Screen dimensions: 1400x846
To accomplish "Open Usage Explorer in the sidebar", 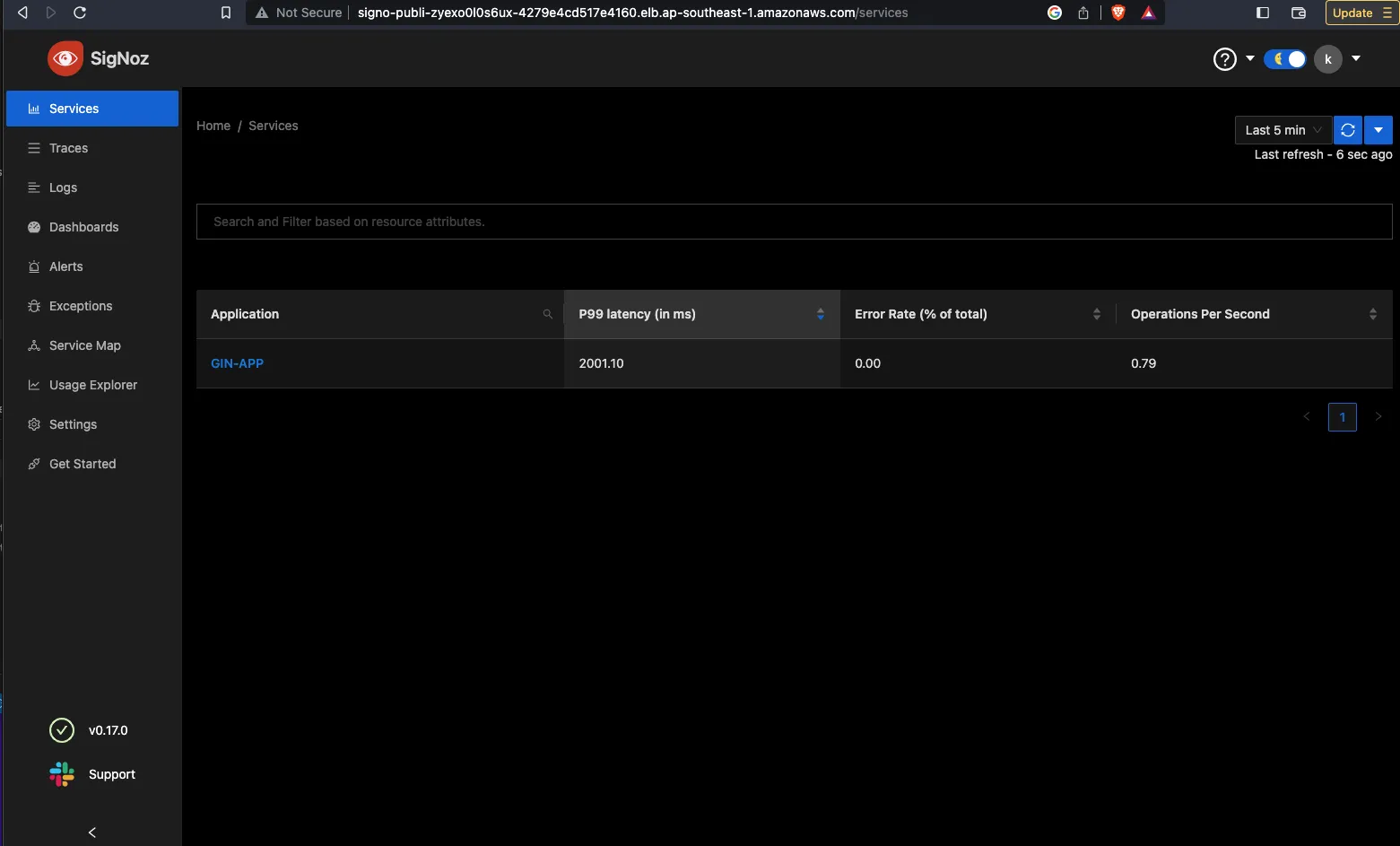I will click(x=92, y=385).
